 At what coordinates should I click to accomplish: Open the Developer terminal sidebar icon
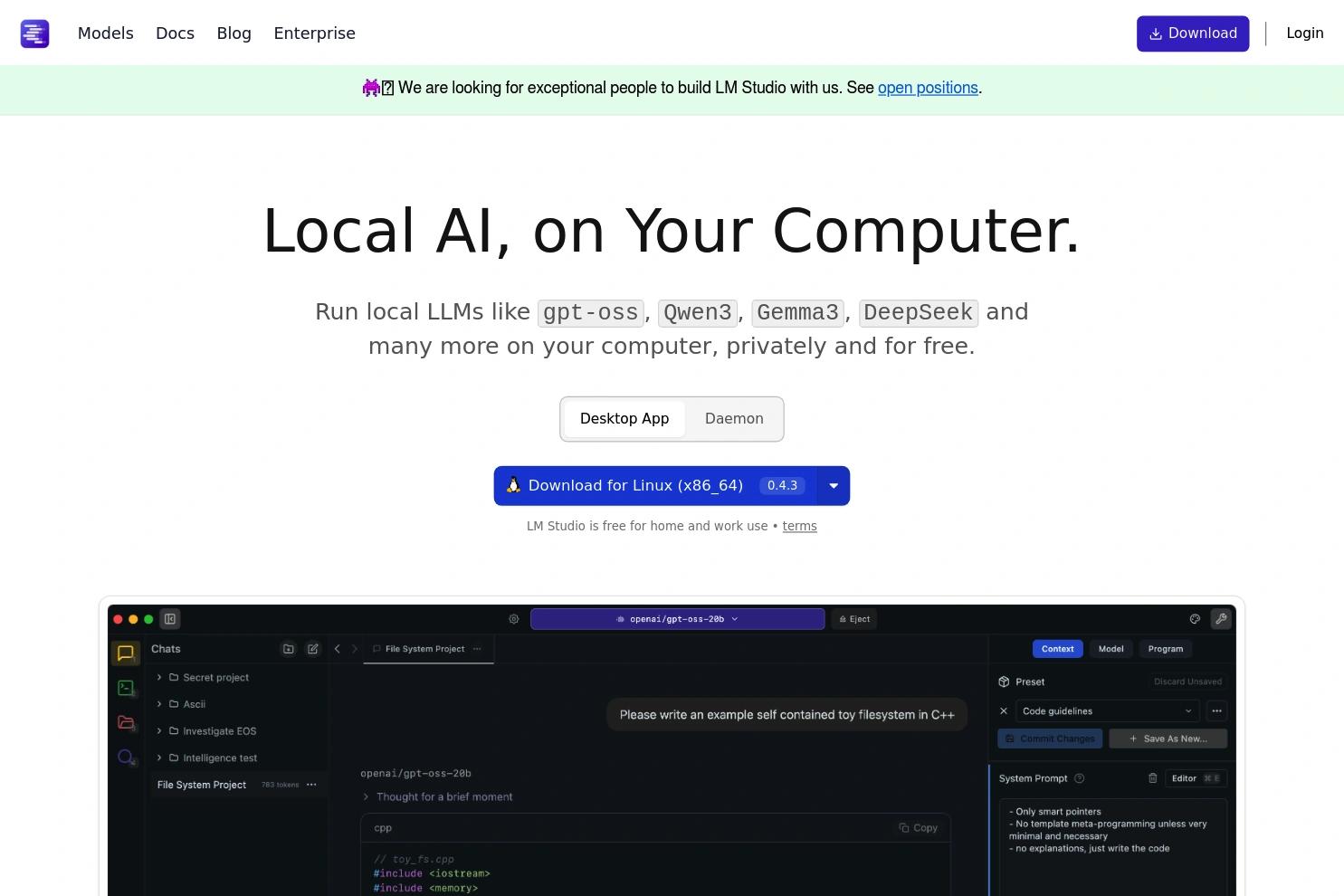(x=126, y=688)
